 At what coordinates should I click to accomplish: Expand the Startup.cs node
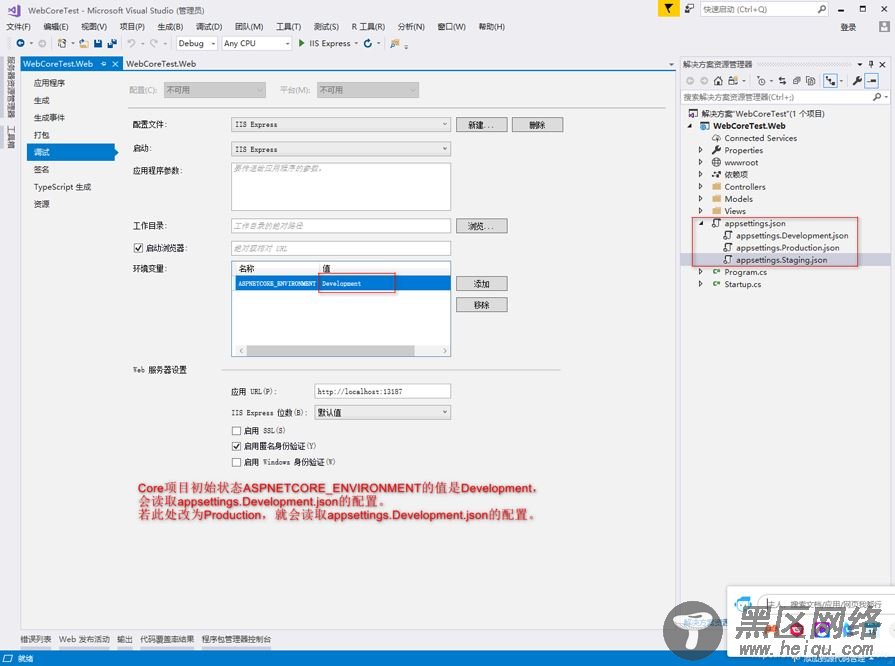(x=700, y=284)
